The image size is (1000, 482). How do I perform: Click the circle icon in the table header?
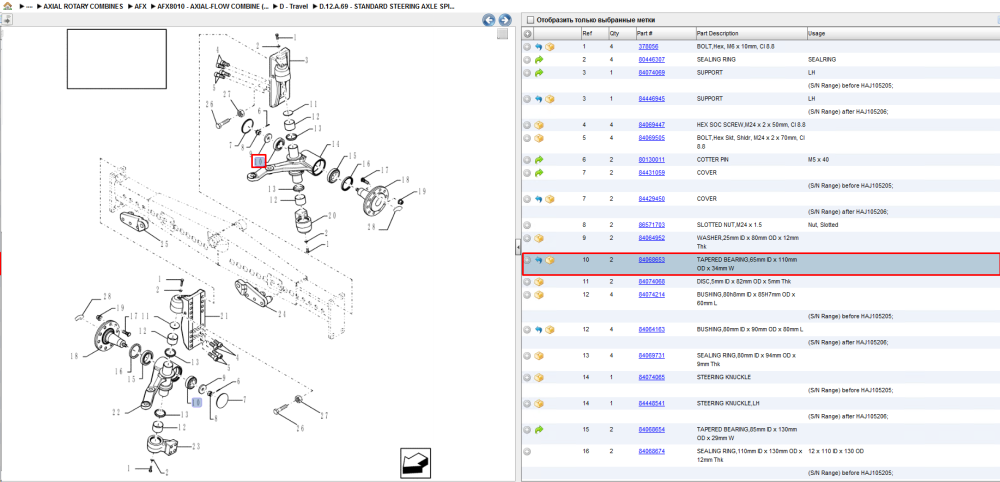pyautogui.click(x=527, y=34)
